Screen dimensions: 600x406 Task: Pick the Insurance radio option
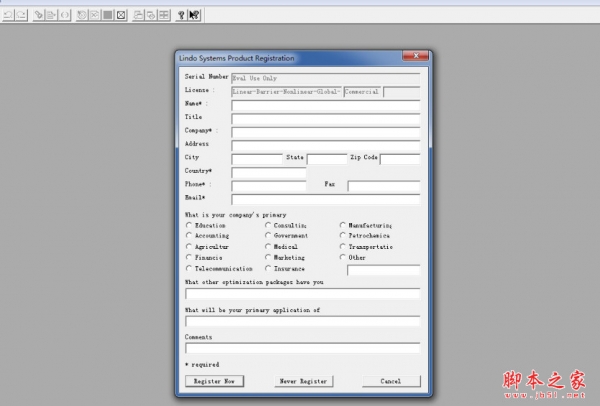click(268, 268)
